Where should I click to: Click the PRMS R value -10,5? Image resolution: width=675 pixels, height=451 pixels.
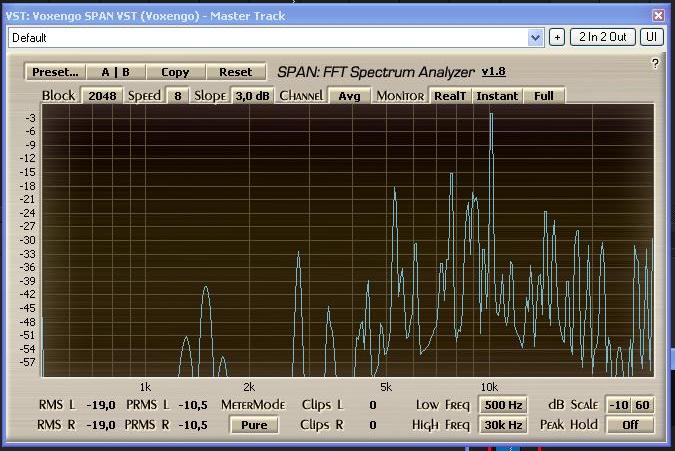192,425
